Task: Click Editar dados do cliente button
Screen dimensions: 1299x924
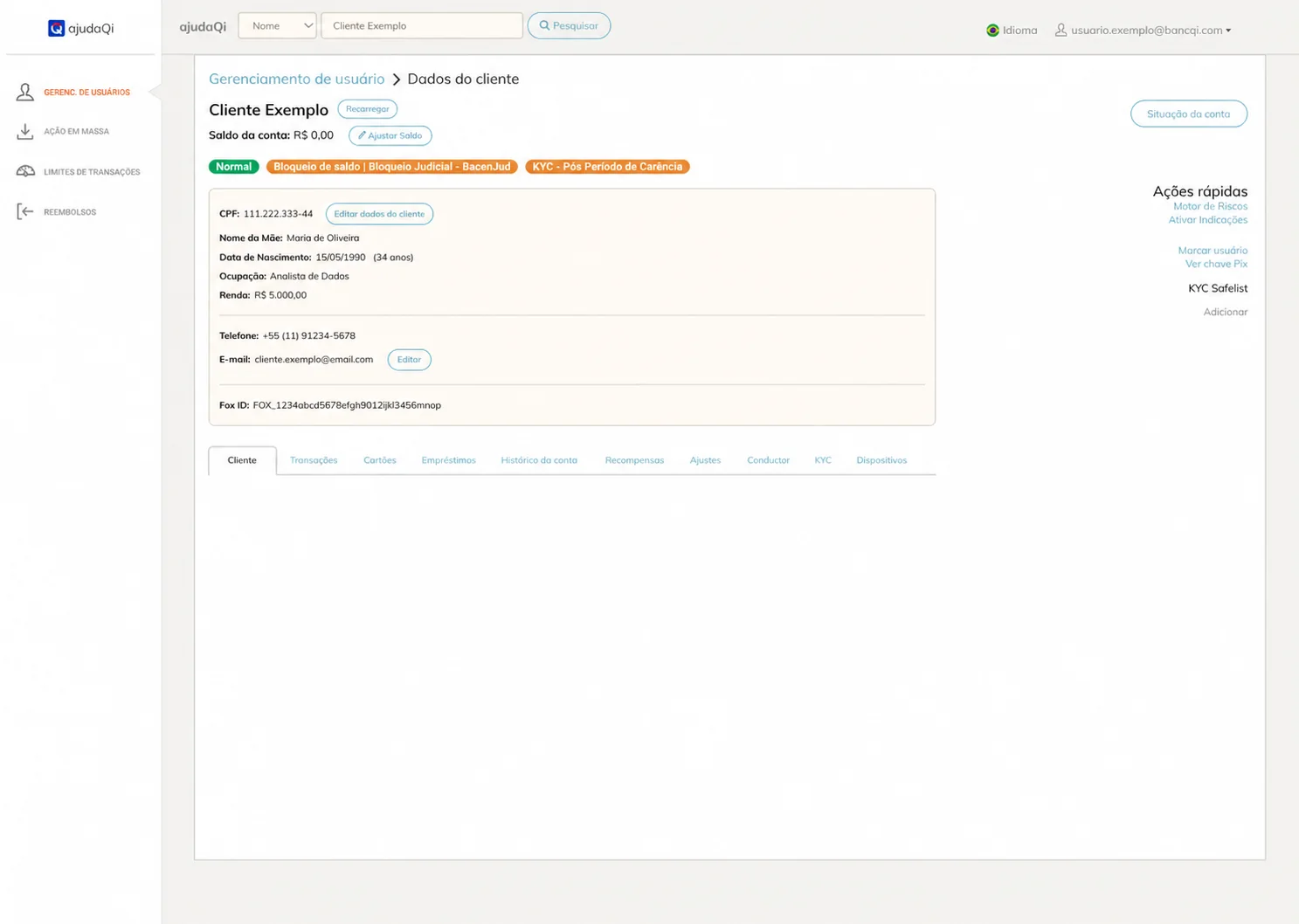Action: [379, 214]
